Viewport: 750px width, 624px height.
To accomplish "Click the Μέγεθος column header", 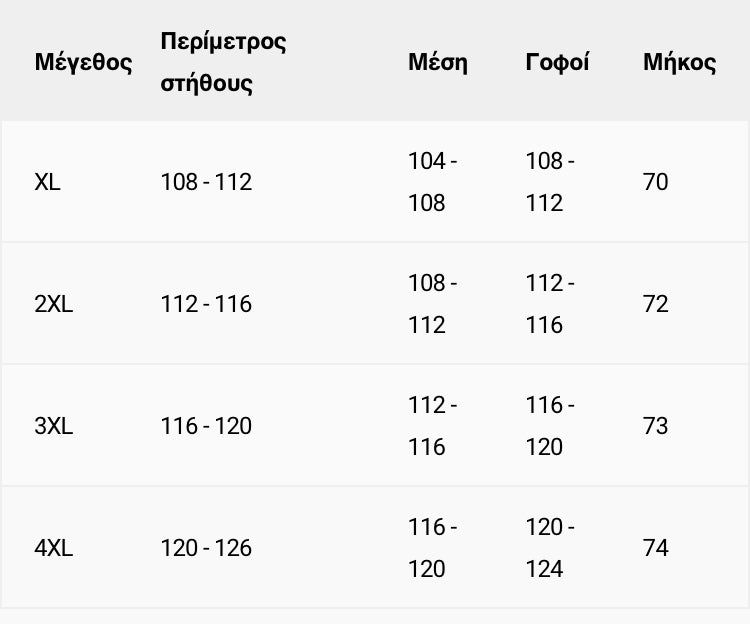I will click(83, 63).
